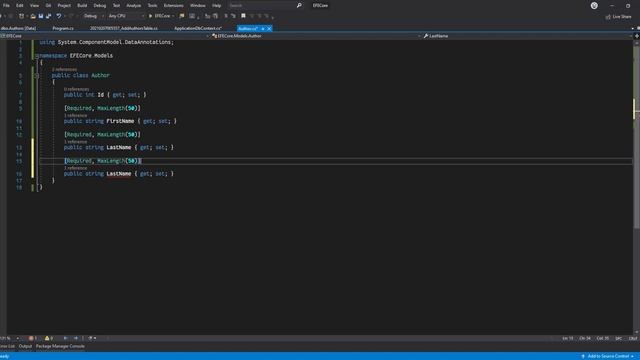This screenshot has height=360, width=640.
Task: Open the LastName member dropdown
Action: [527, 36]
